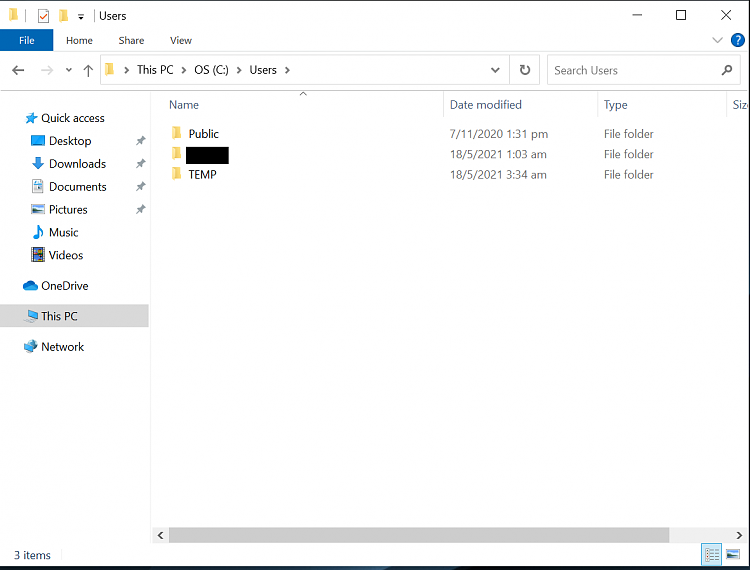The height and width of the screenshot is (570, 750).
Task: Click the Back navigation arrow
Action: coord(18,70)
